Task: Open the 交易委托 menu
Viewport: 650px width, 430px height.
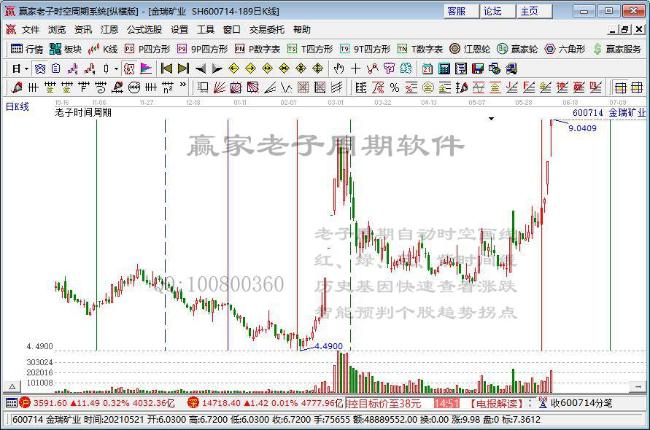Action: pos(267,29)
